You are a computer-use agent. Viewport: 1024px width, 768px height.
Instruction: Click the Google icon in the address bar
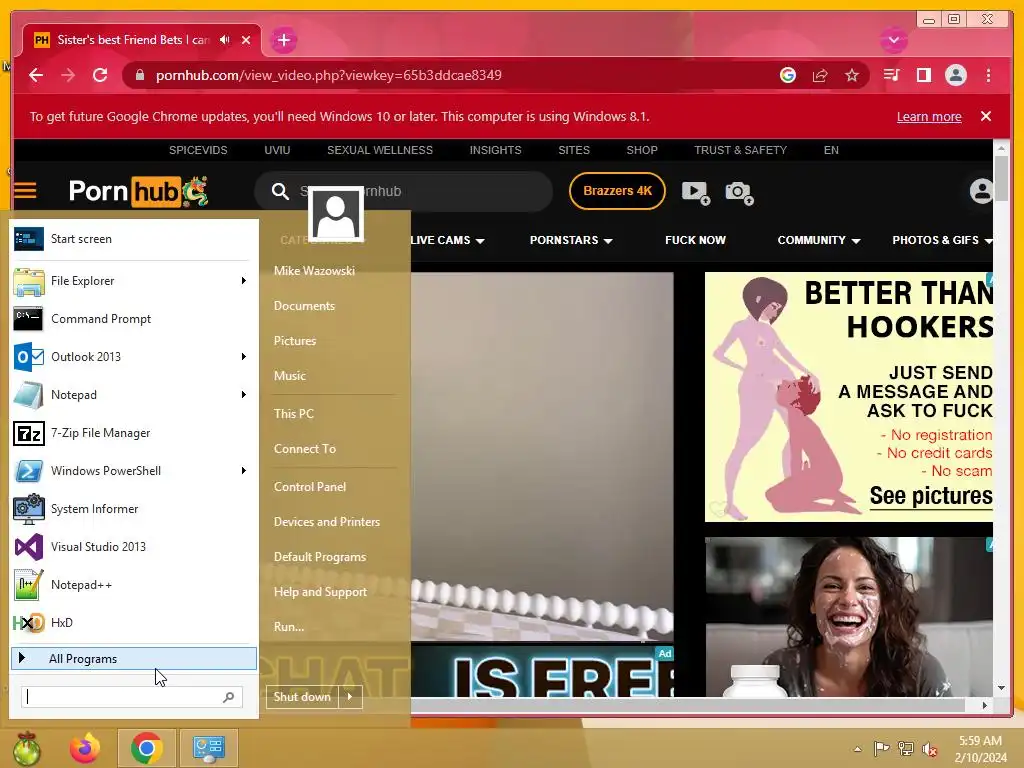pos(788,75)
